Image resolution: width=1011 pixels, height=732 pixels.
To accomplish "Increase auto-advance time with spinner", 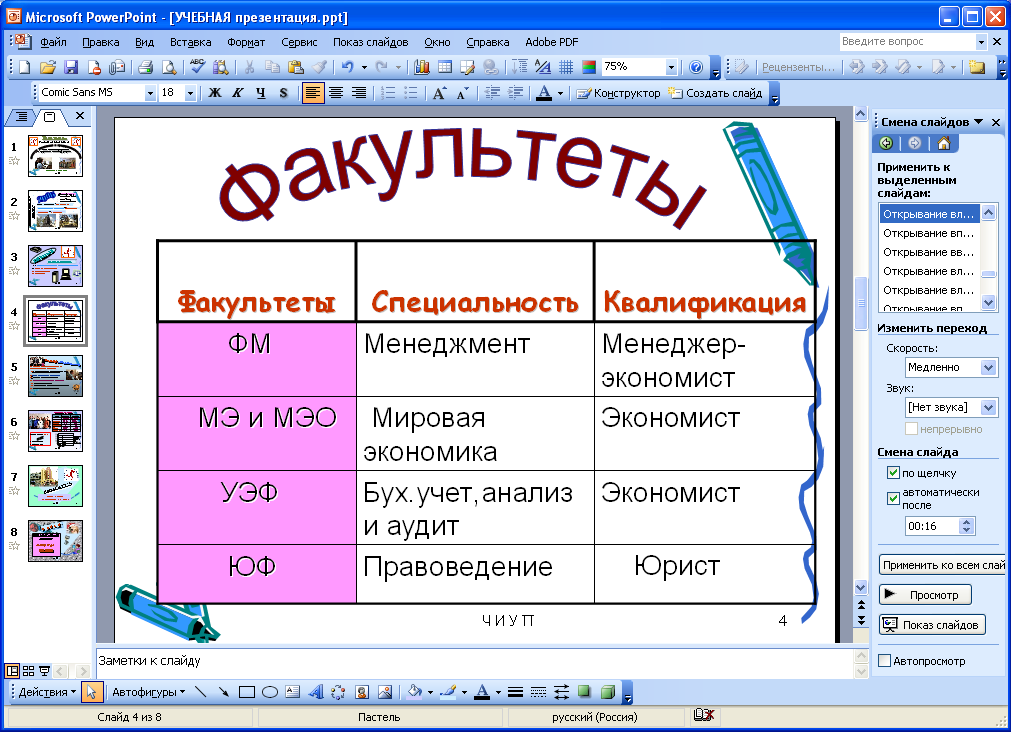I will (x=966, y=522).
